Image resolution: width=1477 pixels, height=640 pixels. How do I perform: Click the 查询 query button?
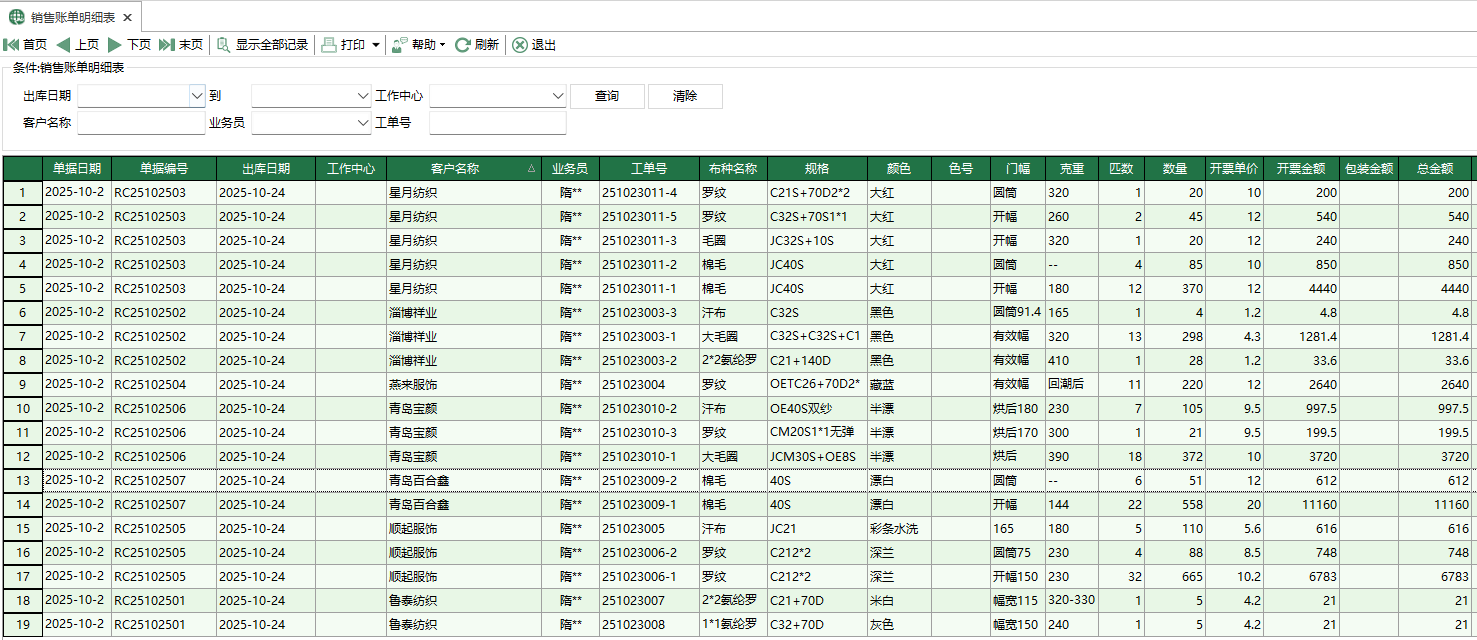pos(608,96)
